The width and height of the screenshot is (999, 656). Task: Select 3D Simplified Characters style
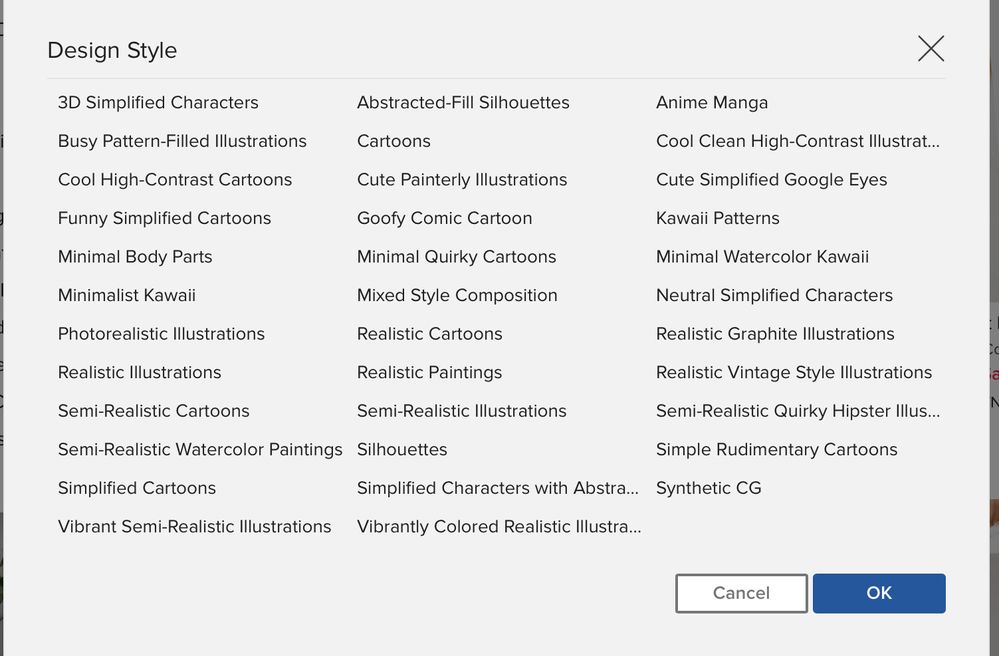158,103
